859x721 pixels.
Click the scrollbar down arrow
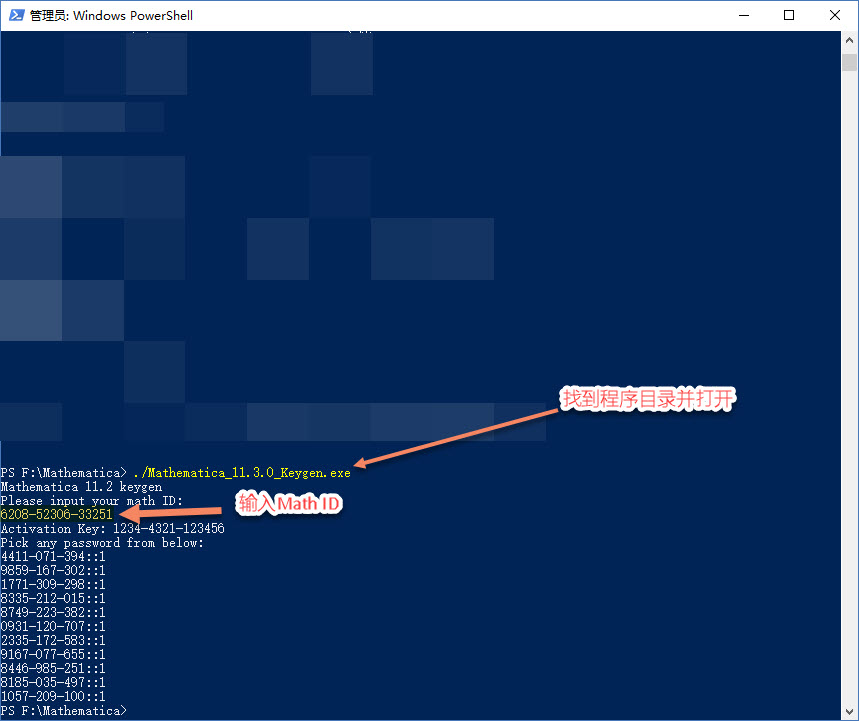[849, 711]
